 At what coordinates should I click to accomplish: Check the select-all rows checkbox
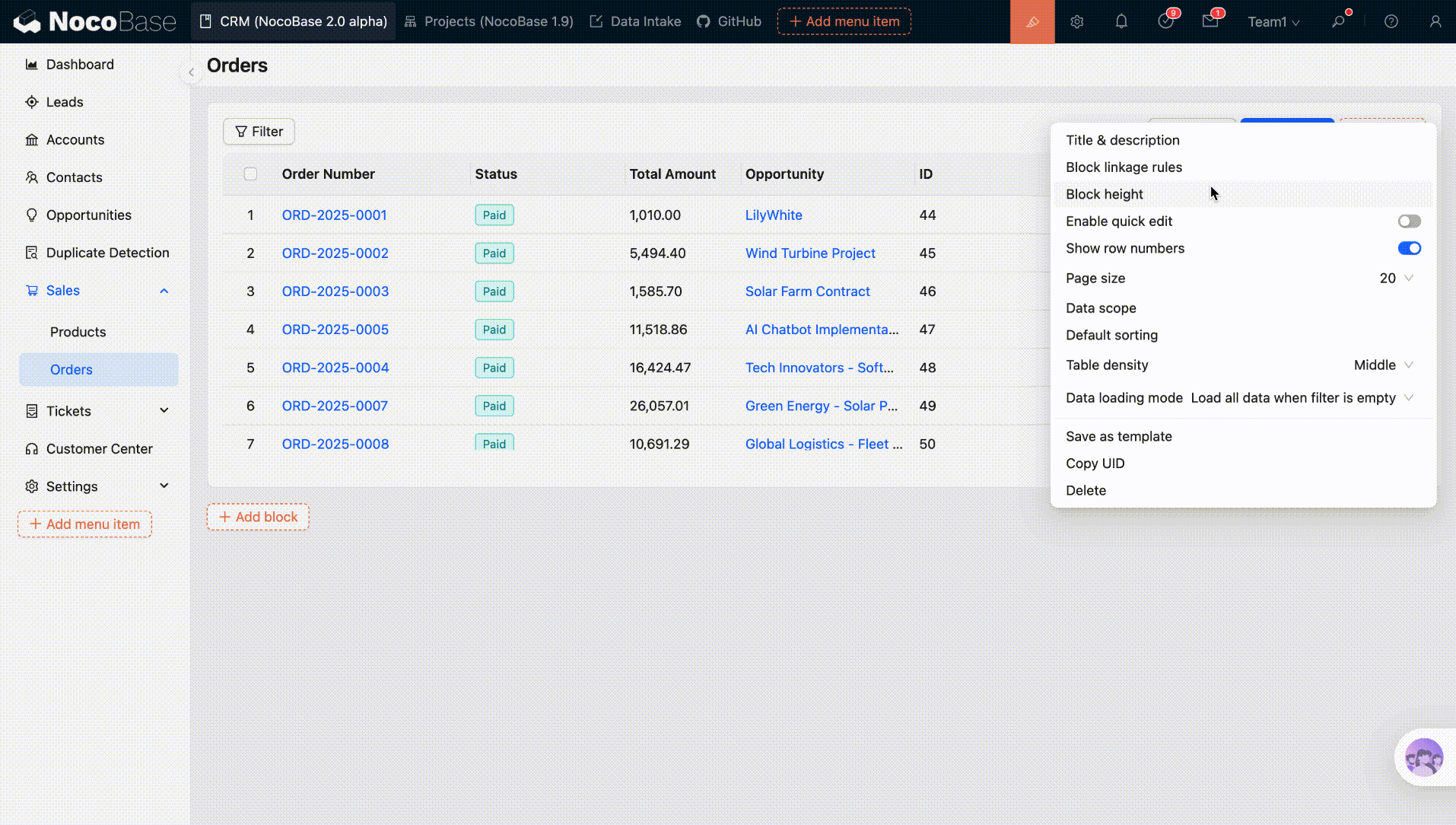[250, 174]
